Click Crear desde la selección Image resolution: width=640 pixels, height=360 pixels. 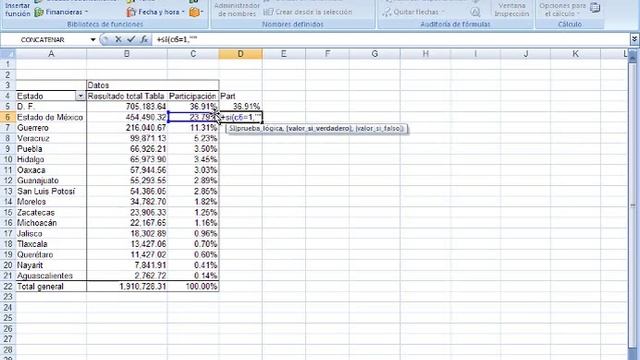point(308,12)
